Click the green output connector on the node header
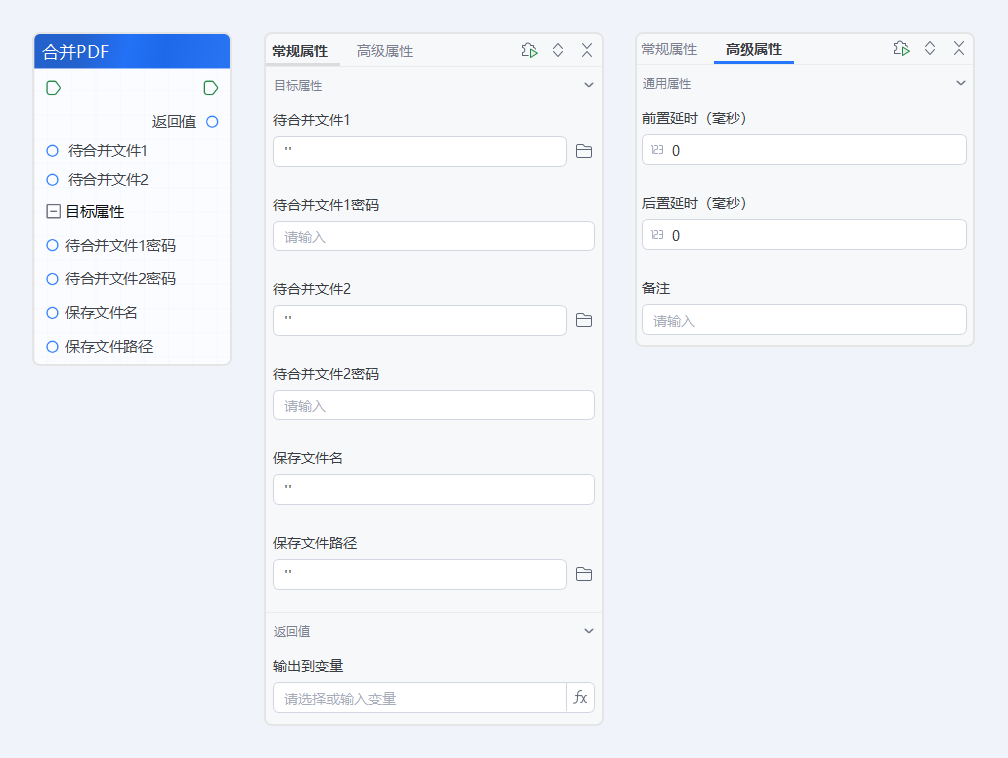 (x=210, y=87)
